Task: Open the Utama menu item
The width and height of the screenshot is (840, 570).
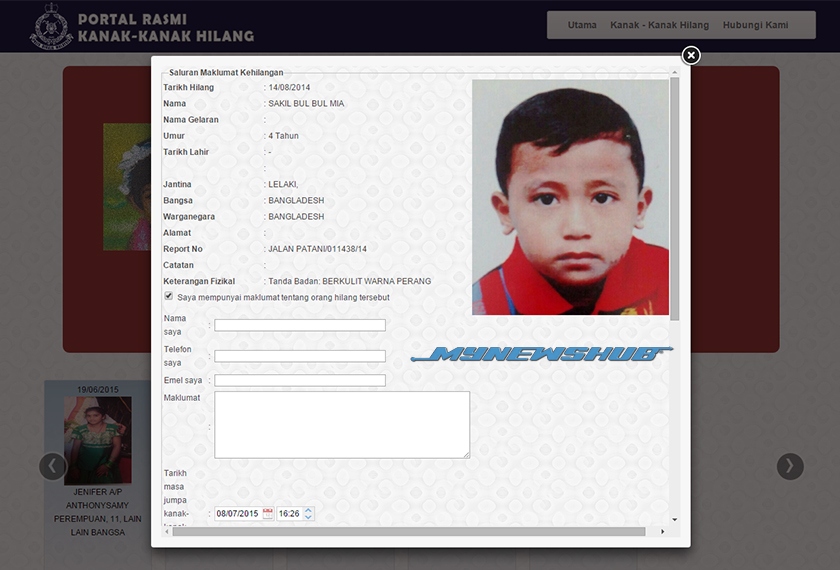Action: [582, 25]
